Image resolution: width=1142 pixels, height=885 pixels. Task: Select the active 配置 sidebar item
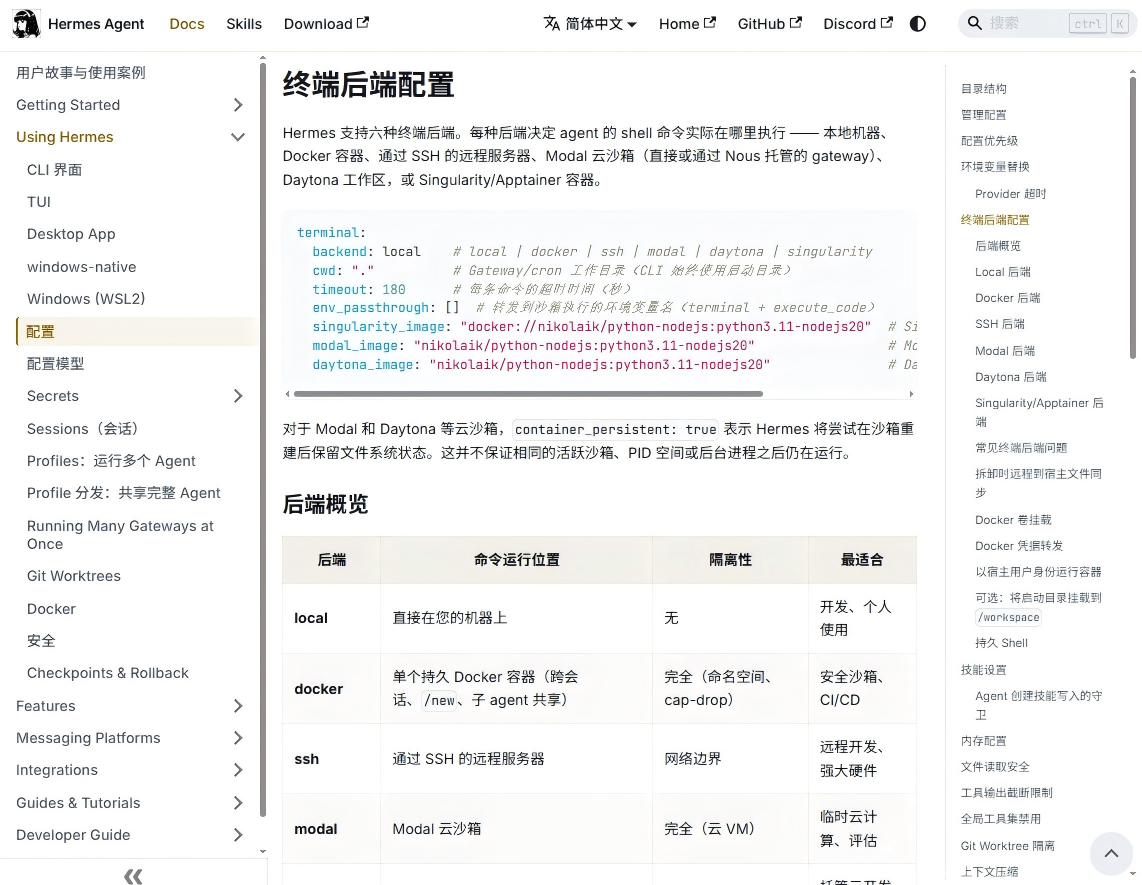point(137,331)
